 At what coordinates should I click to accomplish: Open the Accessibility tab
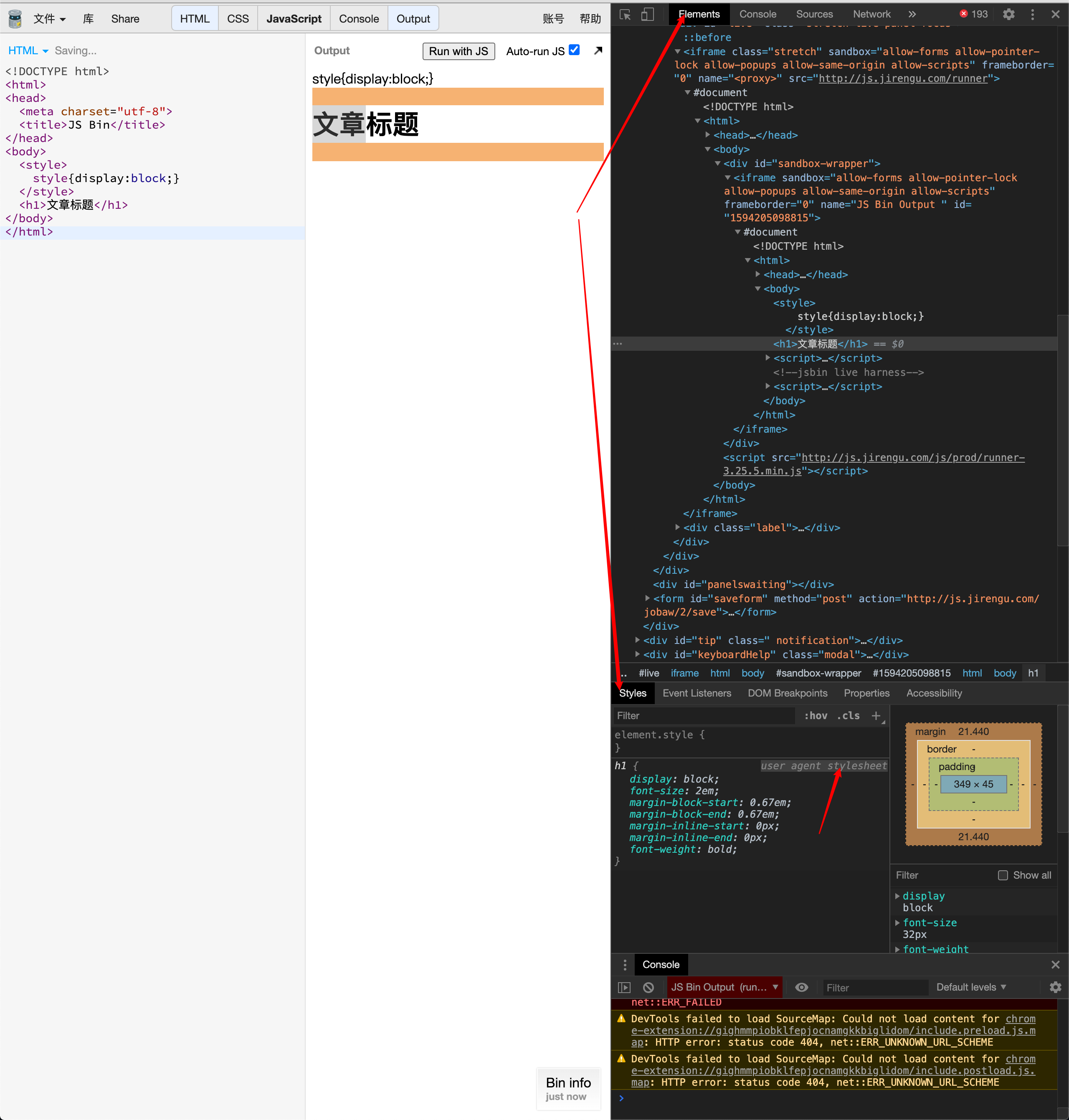tap(934, 693)
